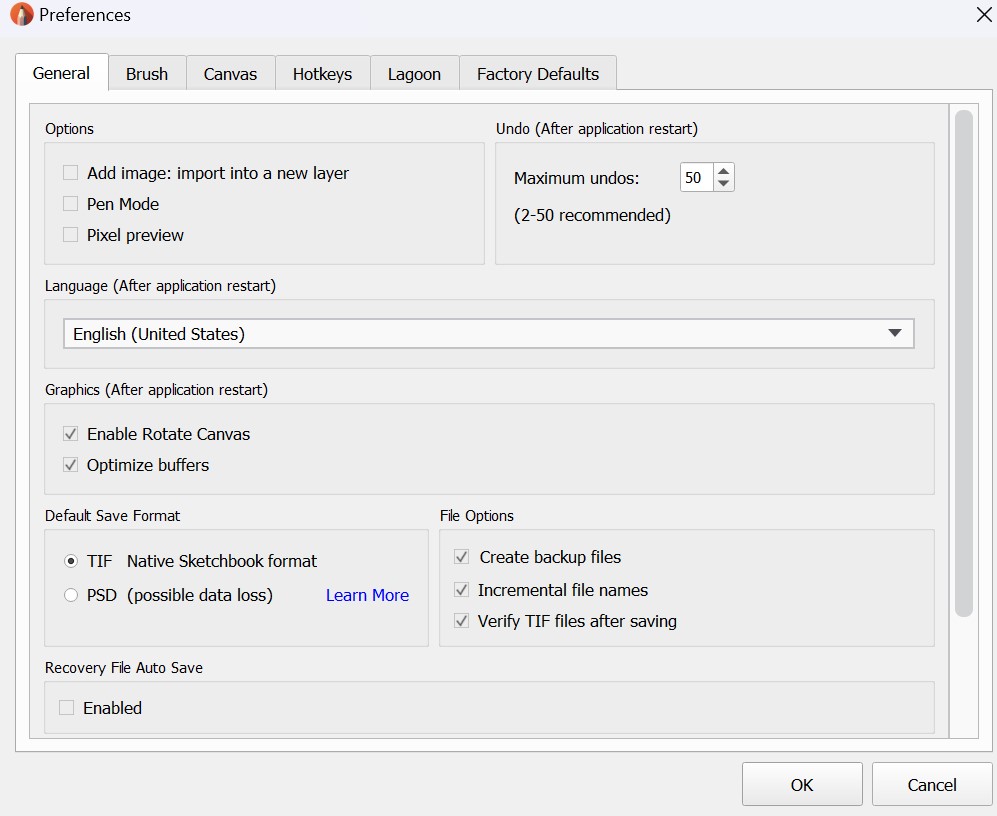Image resolution: width=997 pixels, height=816 pixels.
Task: Switch to the Hotkeys tab
Action: (x=322, y=74)
